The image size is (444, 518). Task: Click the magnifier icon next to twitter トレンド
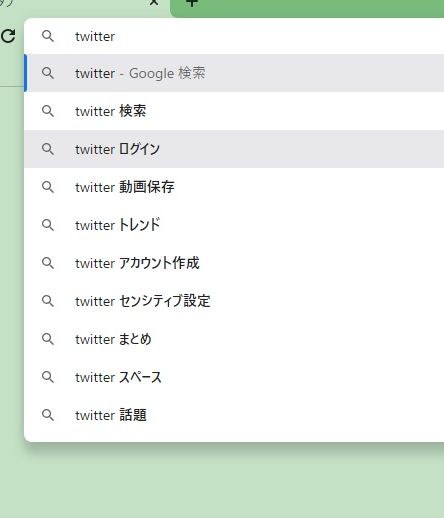pos(48,225)
